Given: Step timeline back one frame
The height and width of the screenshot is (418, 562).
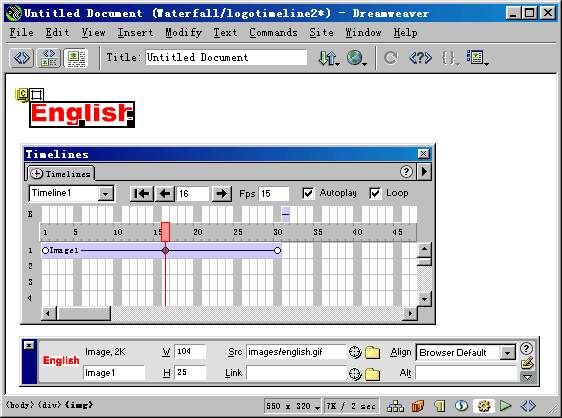Looking at the screenshot, I should pyautogui.click(x=165, y=194).
